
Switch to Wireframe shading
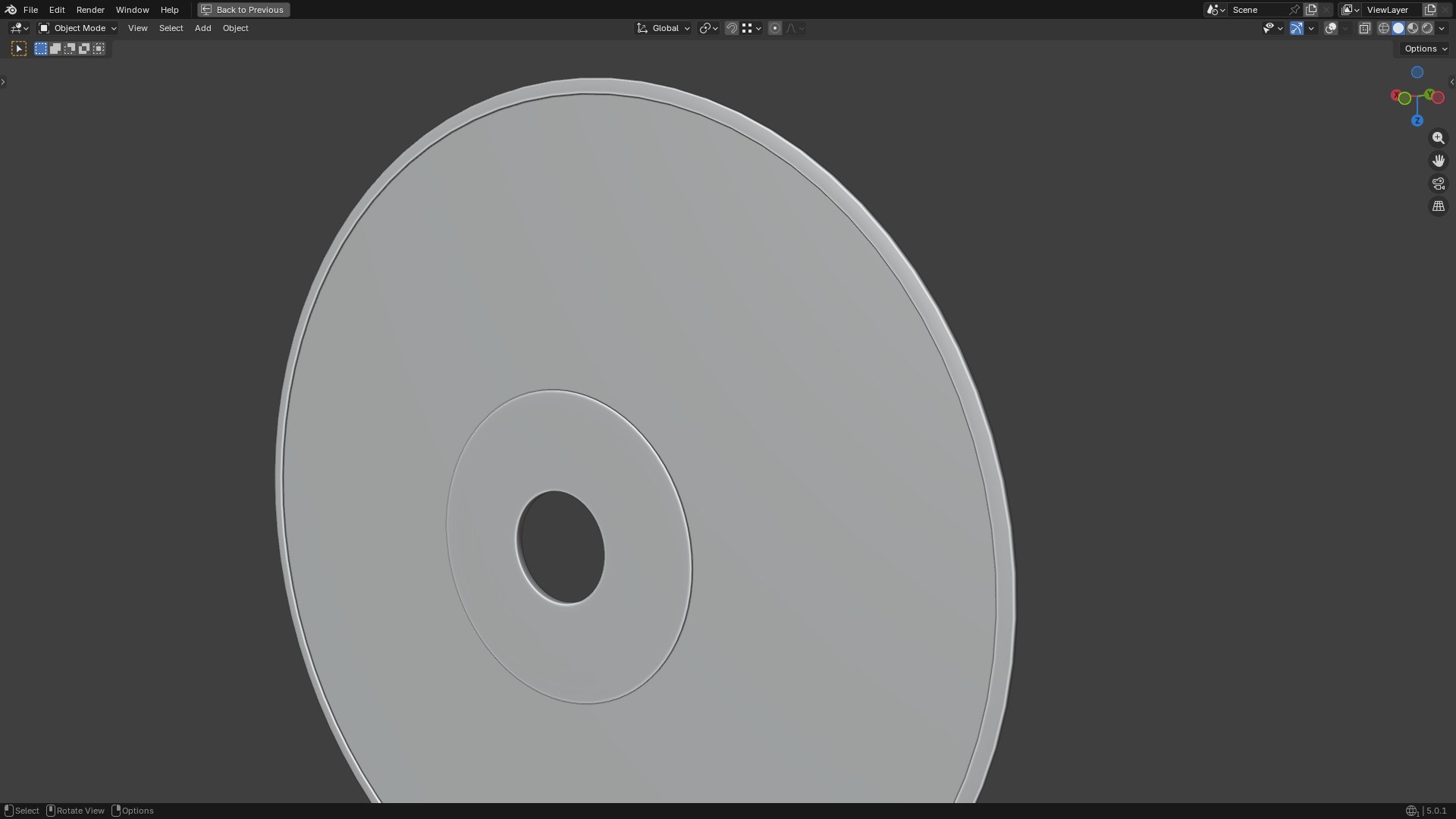point(1384,28)
